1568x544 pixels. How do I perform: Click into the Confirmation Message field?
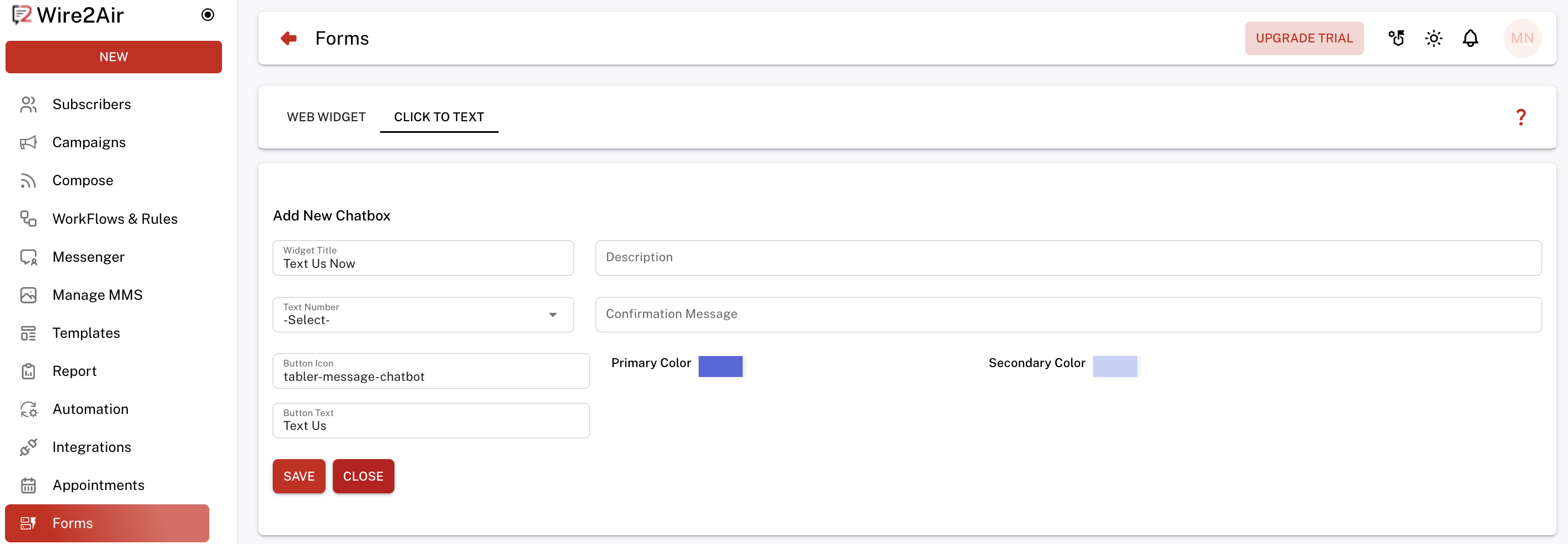(x=1068, y=314)
